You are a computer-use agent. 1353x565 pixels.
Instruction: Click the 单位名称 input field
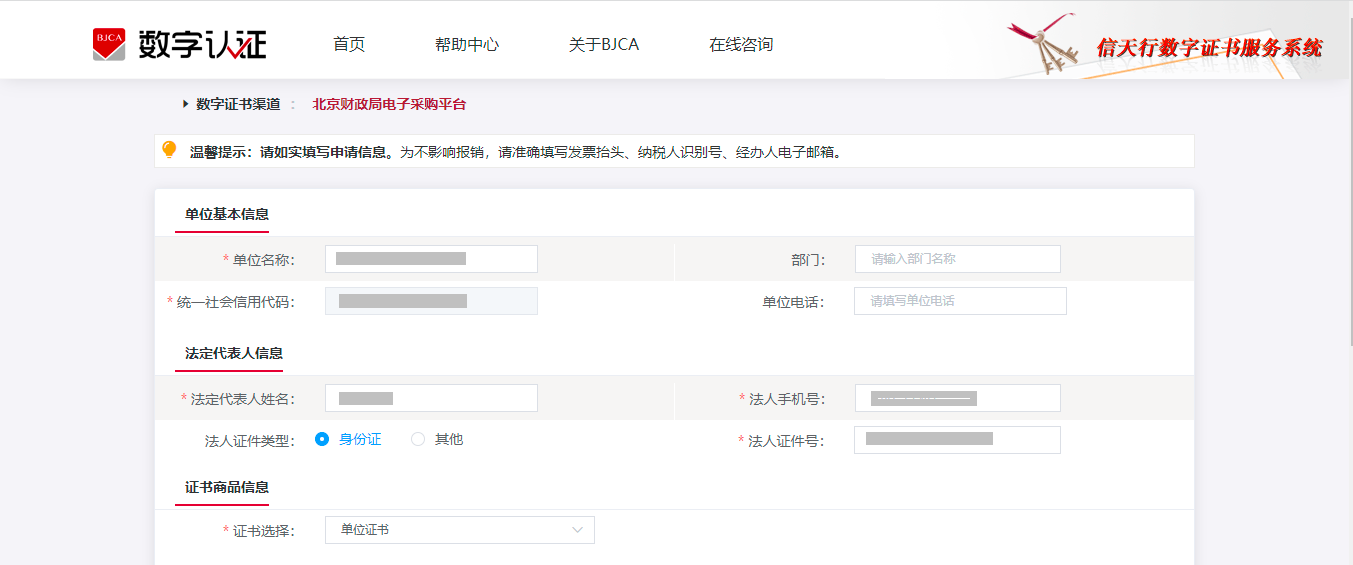(x=431, y=259)
